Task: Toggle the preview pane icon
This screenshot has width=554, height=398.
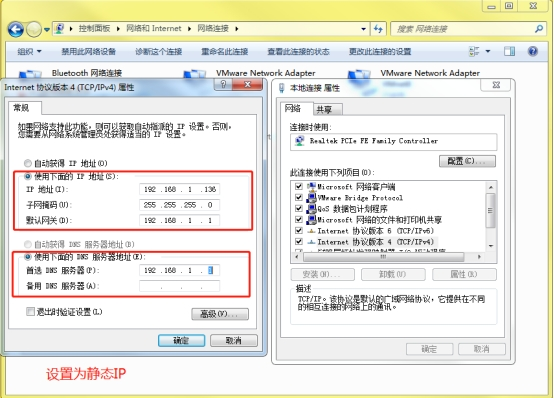Action: (509, 52)
